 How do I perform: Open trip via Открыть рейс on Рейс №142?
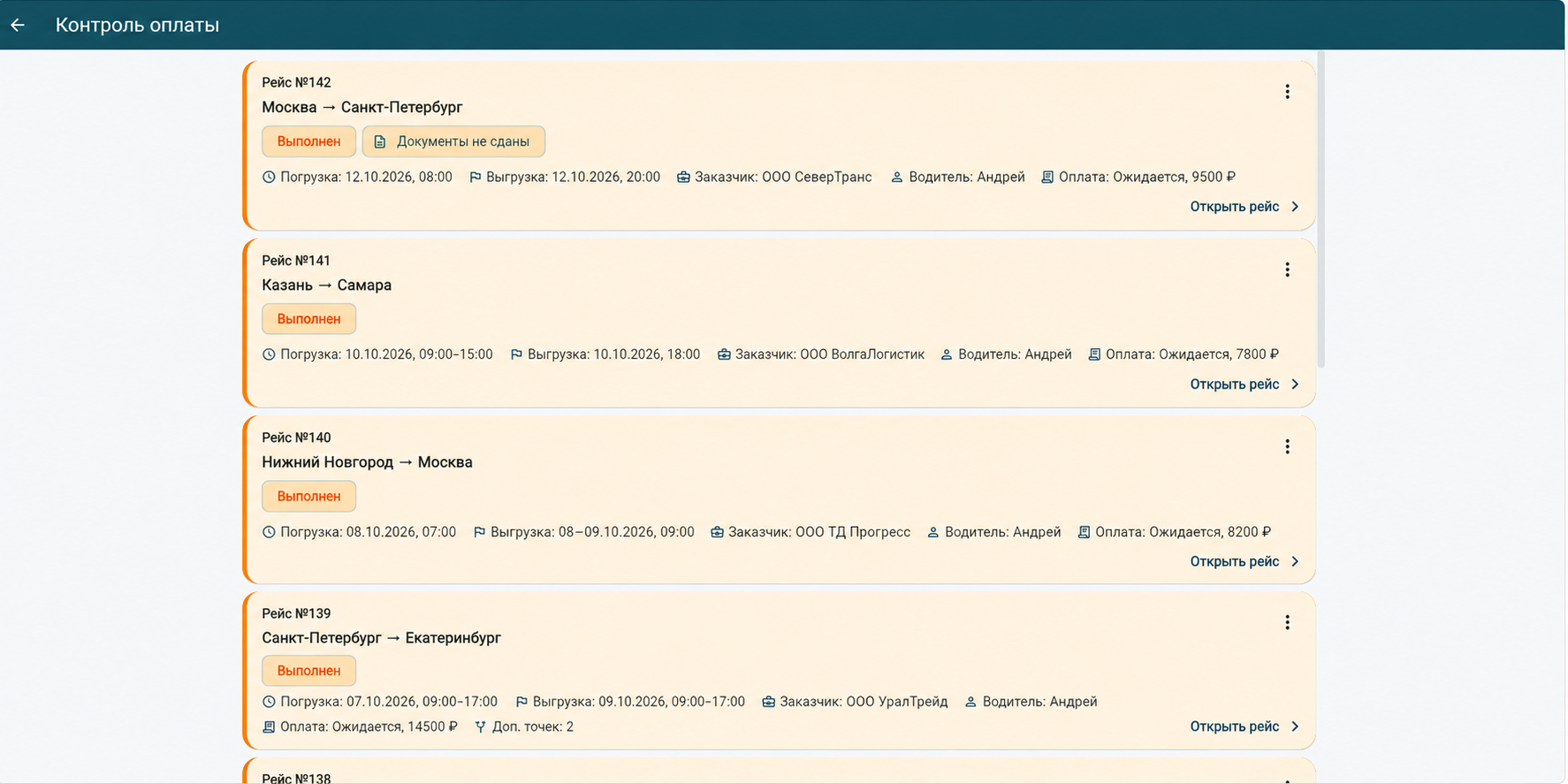1245,207
